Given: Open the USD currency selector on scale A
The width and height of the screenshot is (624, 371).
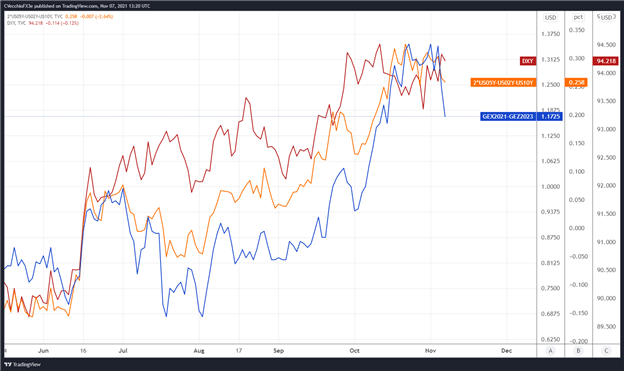Looking at the screenshot, I should coord(551,18).
